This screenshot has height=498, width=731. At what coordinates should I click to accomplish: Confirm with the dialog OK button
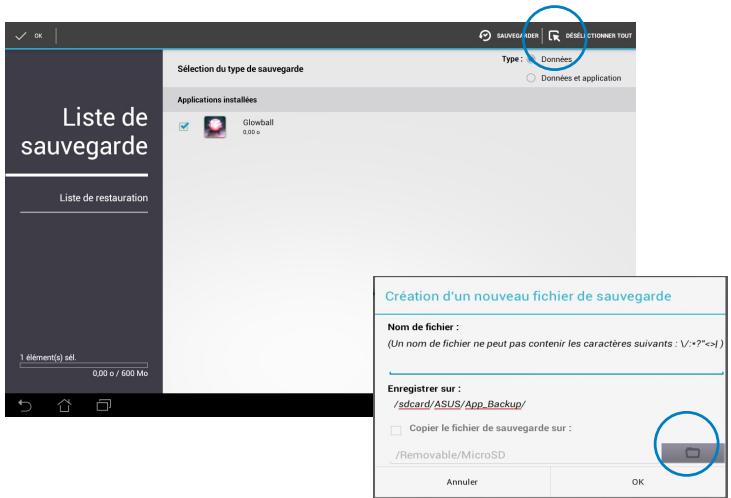click(x=638, y=482)
